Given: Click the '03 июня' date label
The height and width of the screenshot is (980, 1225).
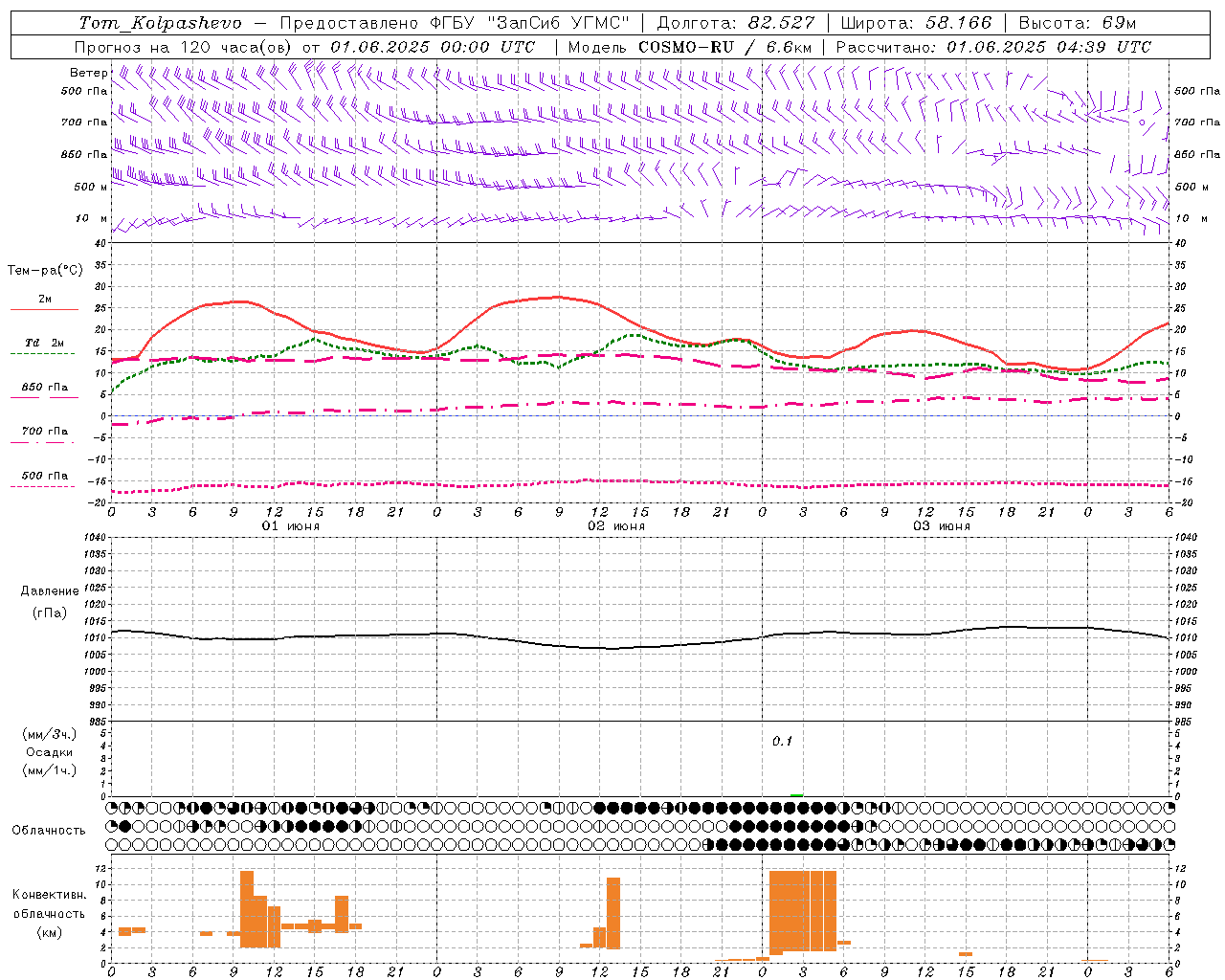Looking at the screenshot, I should 942,526.
